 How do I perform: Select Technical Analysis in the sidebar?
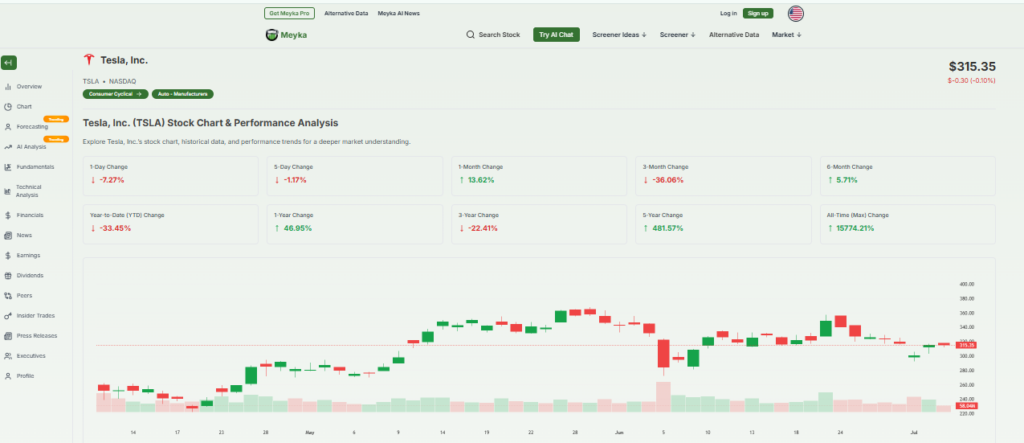[x=29, y=191]
